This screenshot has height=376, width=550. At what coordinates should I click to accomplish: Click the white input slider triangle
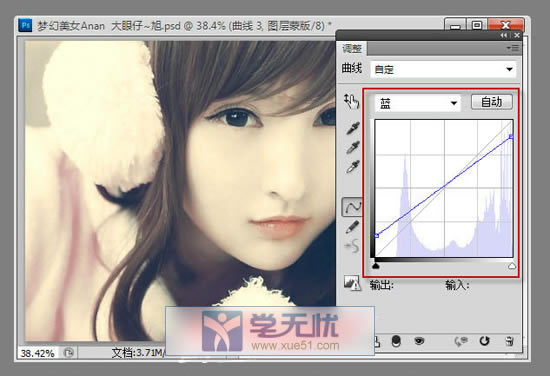pos(512,266)
